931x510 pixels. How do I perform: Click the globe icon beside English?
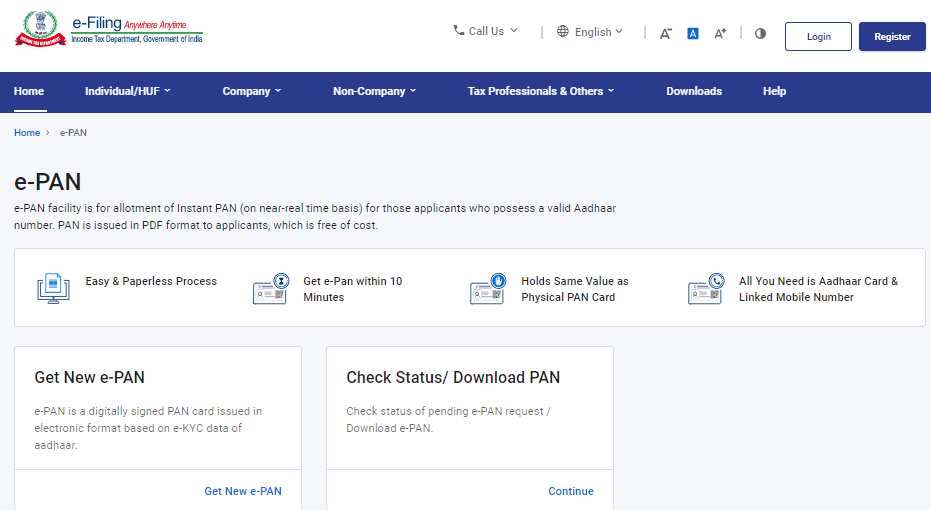563,31
